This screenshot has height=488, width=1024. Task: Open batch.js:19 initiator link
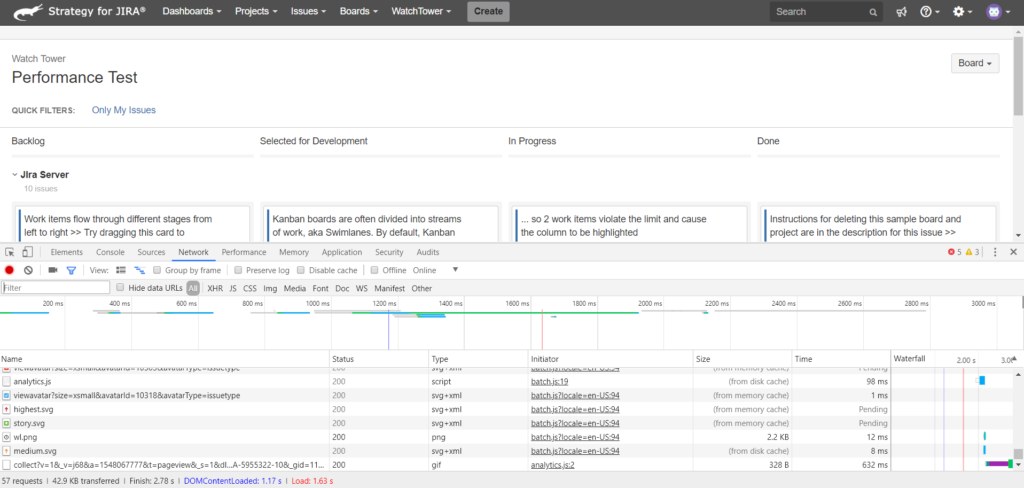click(550, 381)
